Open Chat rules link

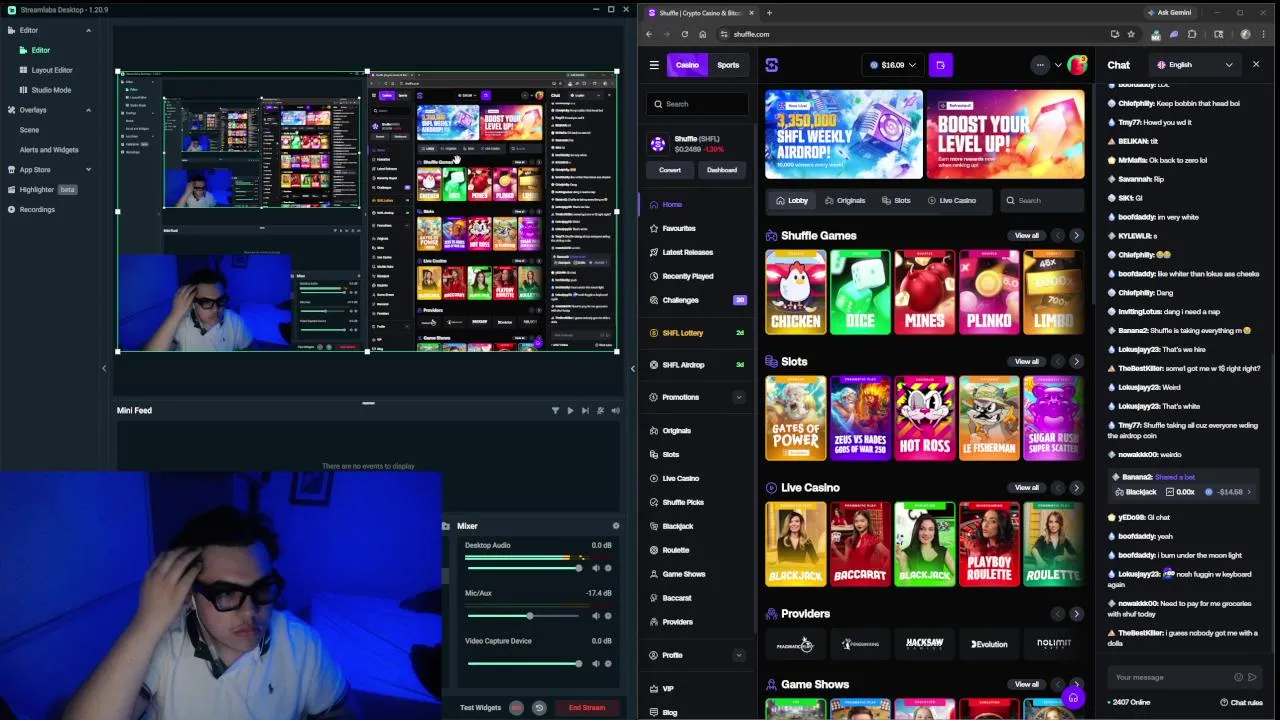tap(1243, 703)
